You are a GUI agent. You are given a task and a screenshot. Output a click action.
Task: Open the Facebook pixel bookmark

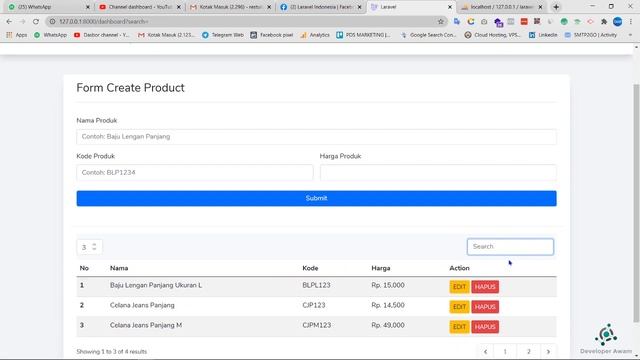272,35
